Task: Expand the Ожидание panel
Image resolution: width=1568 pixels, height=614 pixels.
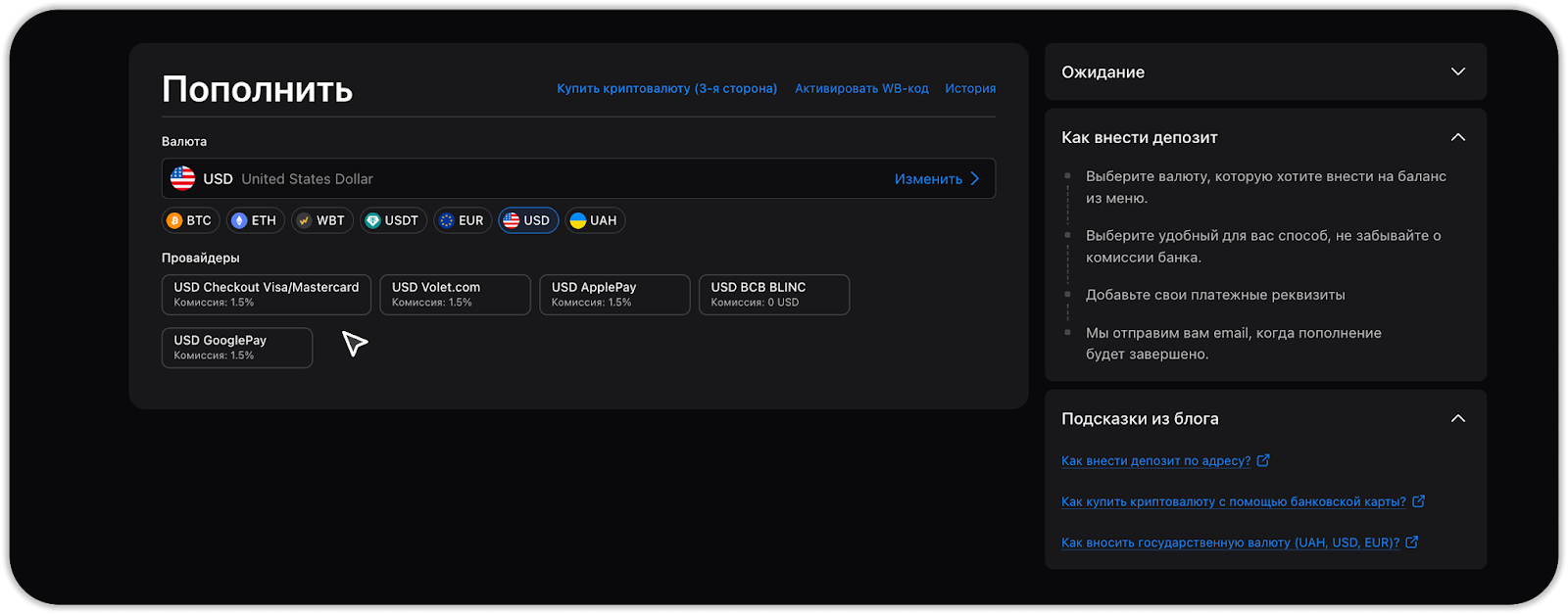Action: pyautogui.click(x=1457, y=71)
